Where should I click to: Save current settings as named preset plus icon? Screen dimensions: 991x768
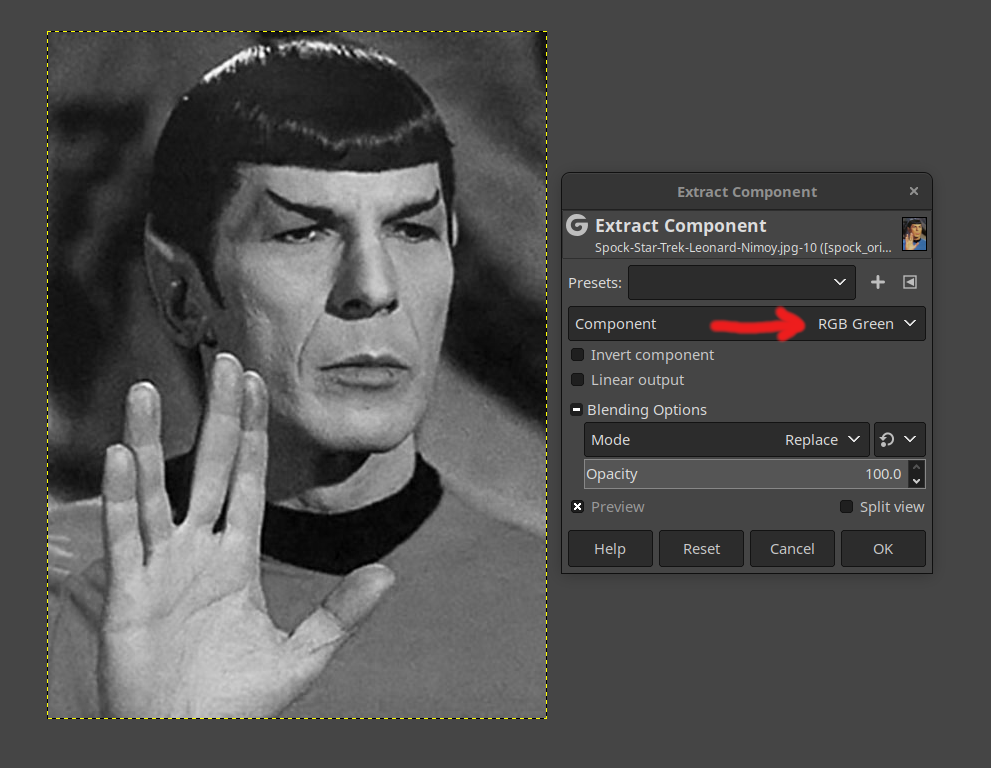point(877,283)
